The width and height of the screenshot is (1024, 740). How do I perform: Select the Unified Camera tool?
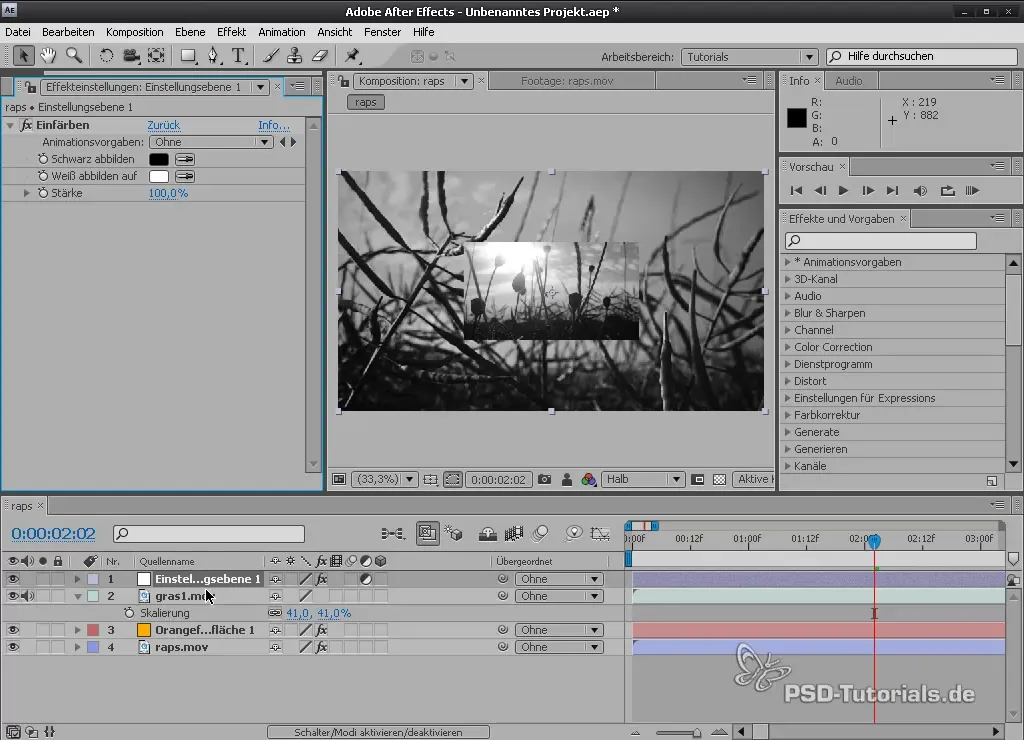(131, 56)
